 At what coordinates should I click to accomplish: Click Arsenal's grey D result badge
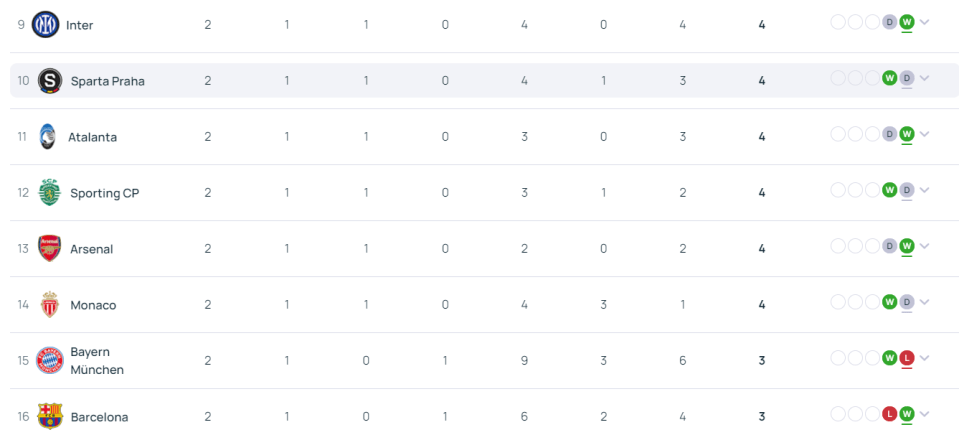pos(889,246)
